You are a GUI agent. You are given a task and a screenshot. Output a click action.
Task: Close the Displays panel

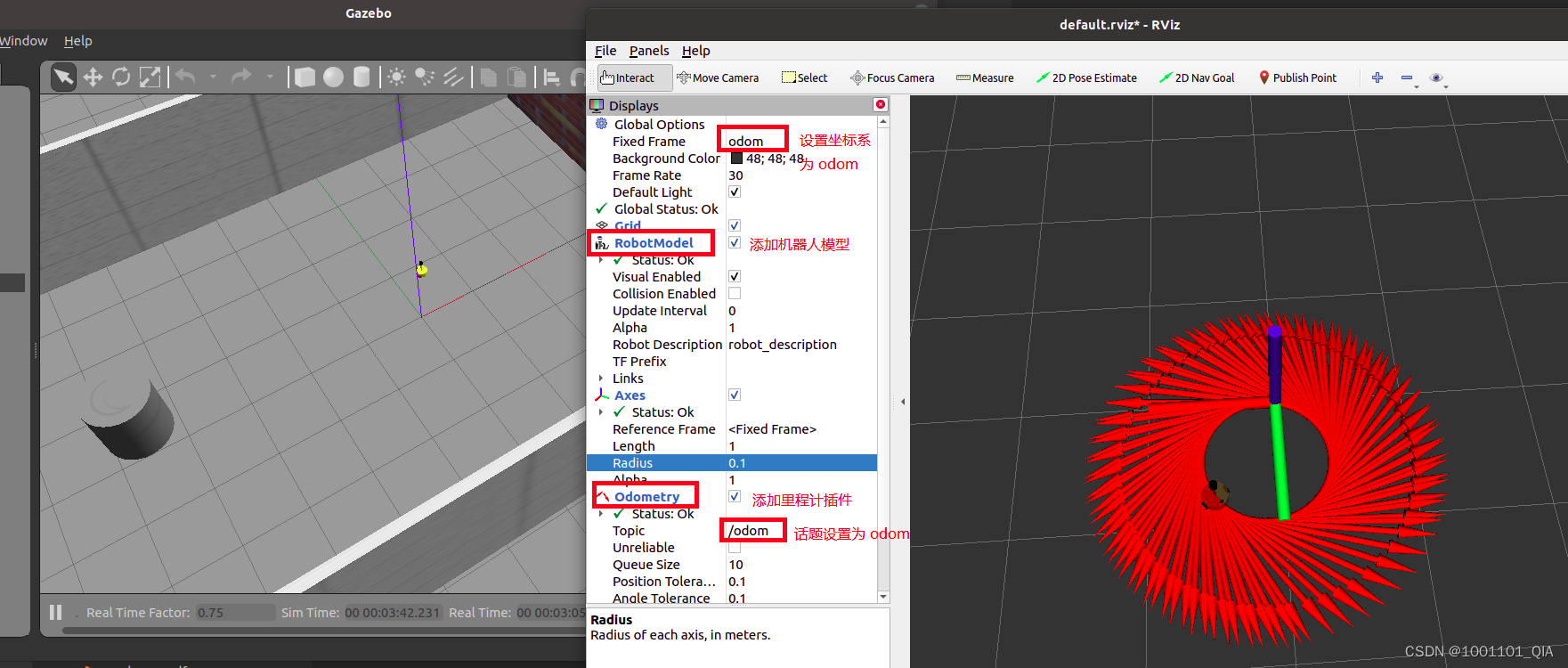880,105
